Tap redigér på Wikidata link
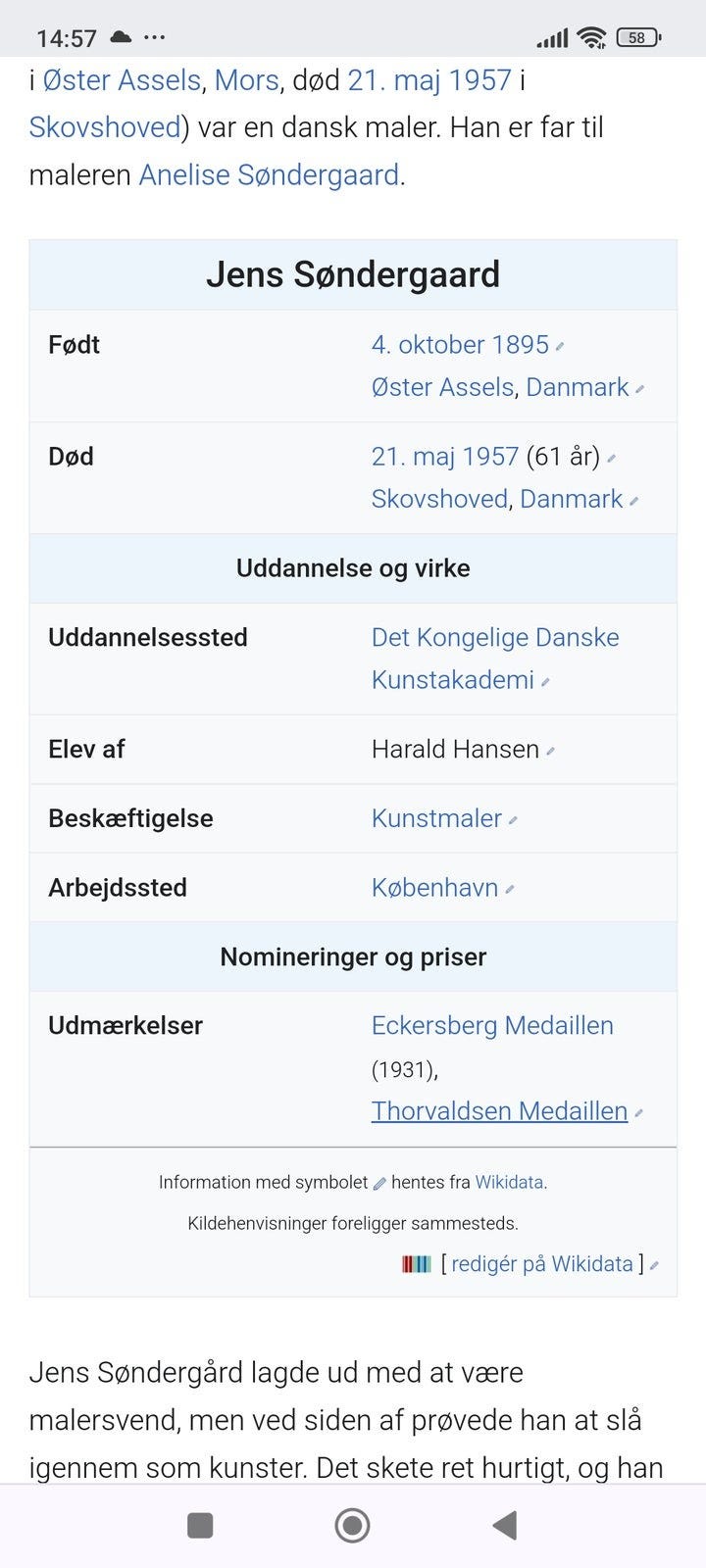 [541, 1264]
